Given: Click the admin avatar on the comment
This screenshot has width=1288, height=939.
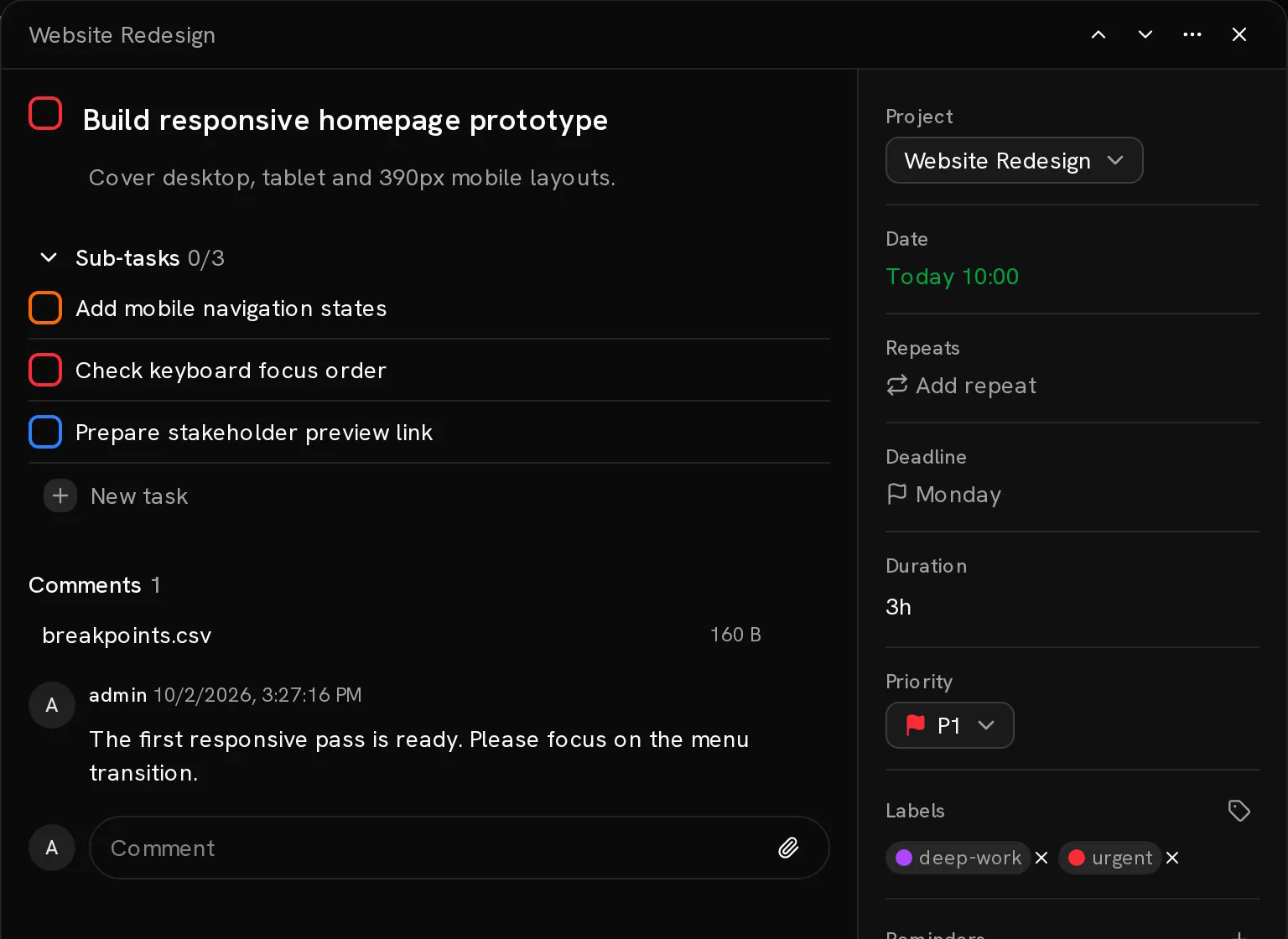Looking at the screenshot, I should tap(52, 705).
